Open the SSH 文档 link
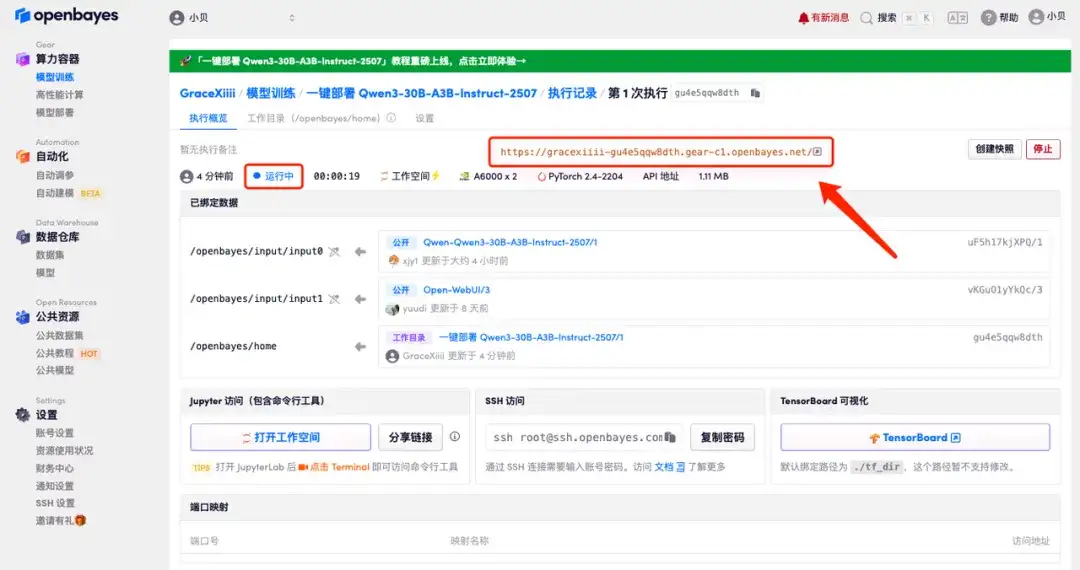 point(669,467)
